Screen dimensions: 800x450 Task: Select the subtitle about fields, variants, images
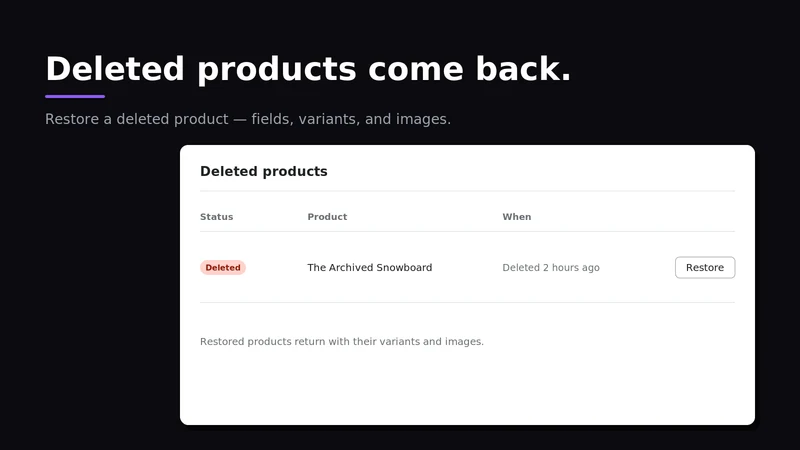[248, 119]
